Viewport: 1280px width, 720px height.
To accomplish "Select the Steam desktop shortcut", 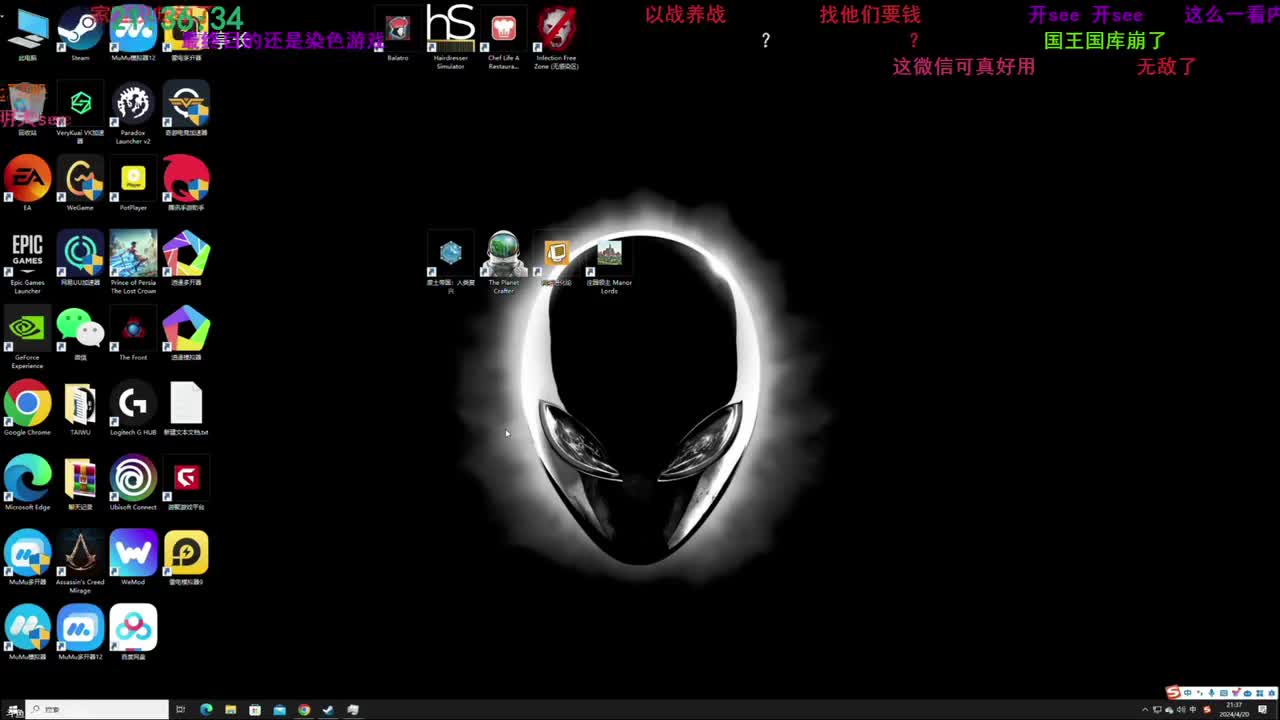I will [80, 34].
